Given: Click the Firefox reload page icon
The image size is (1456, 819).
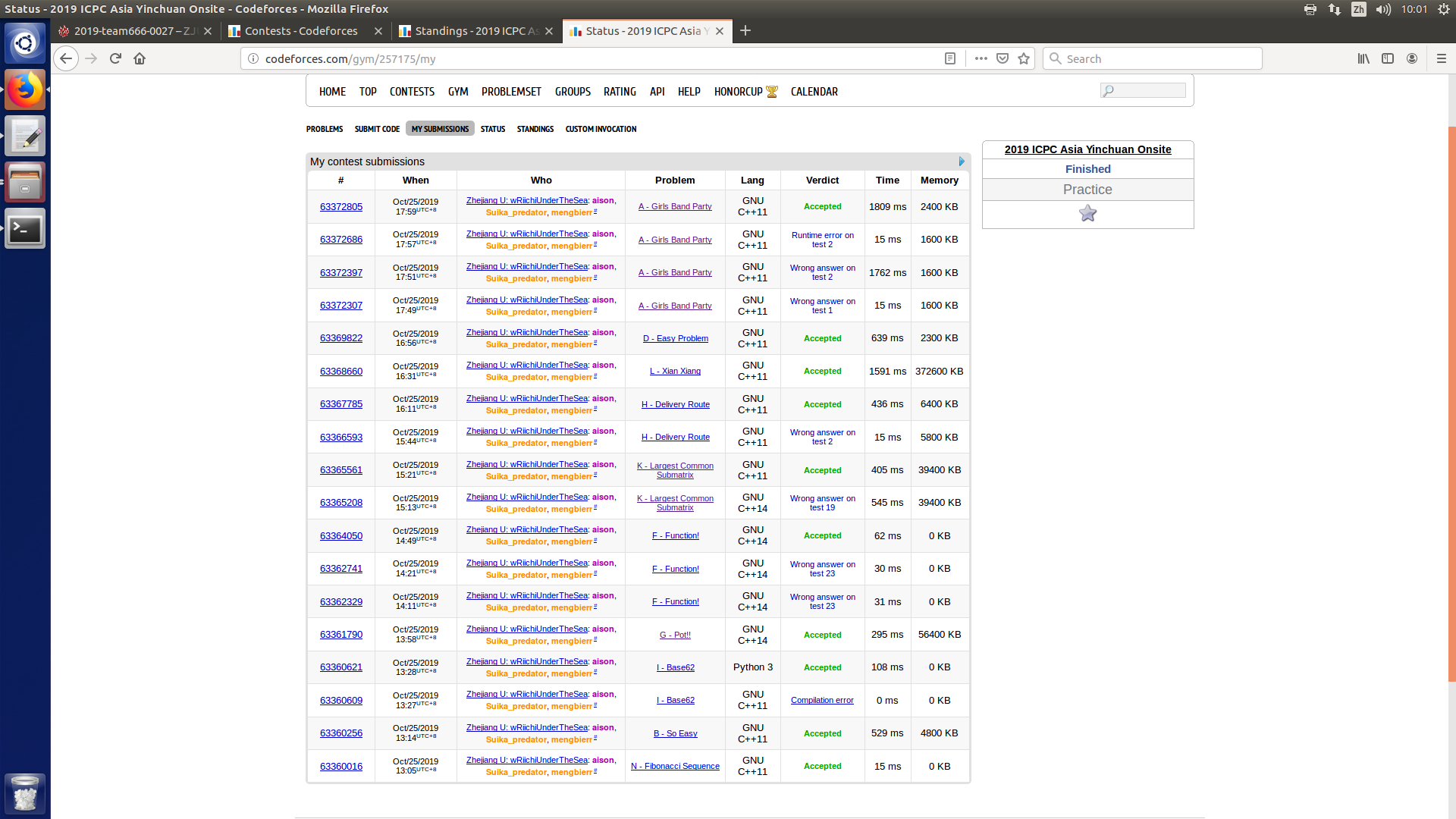Looking at the screenshot, I should [x=115, y=58].
